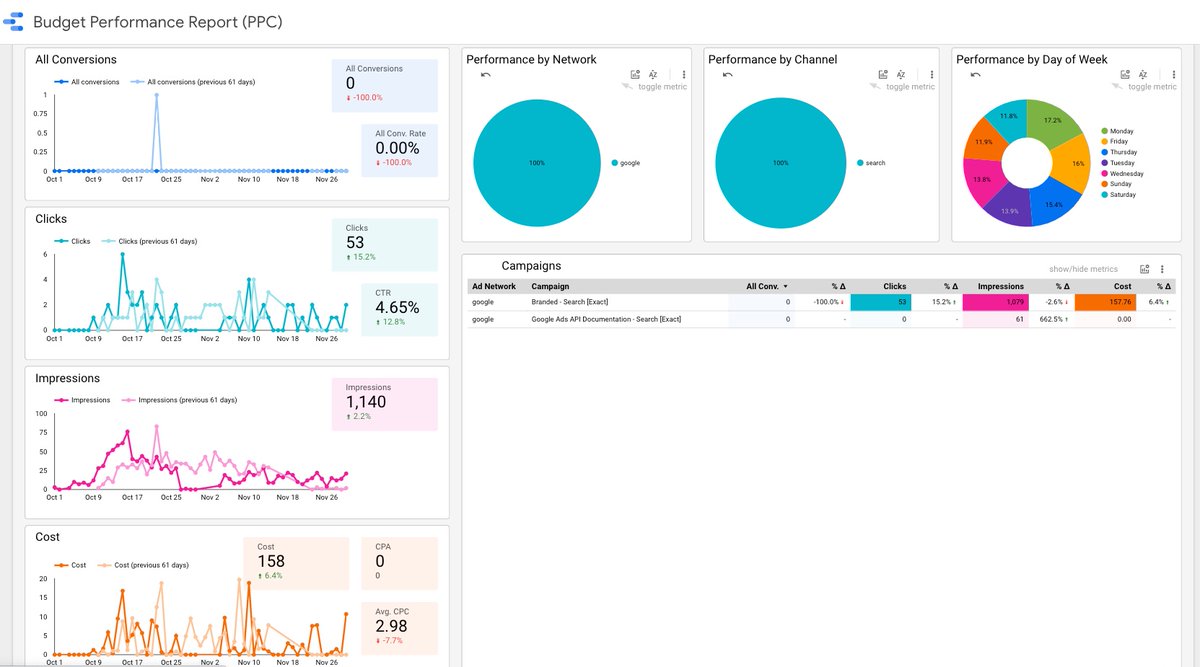The width and height of the screenshot is (1200, 667).
Task: Click the Monday legend swatch
Action: (1104, 131)
